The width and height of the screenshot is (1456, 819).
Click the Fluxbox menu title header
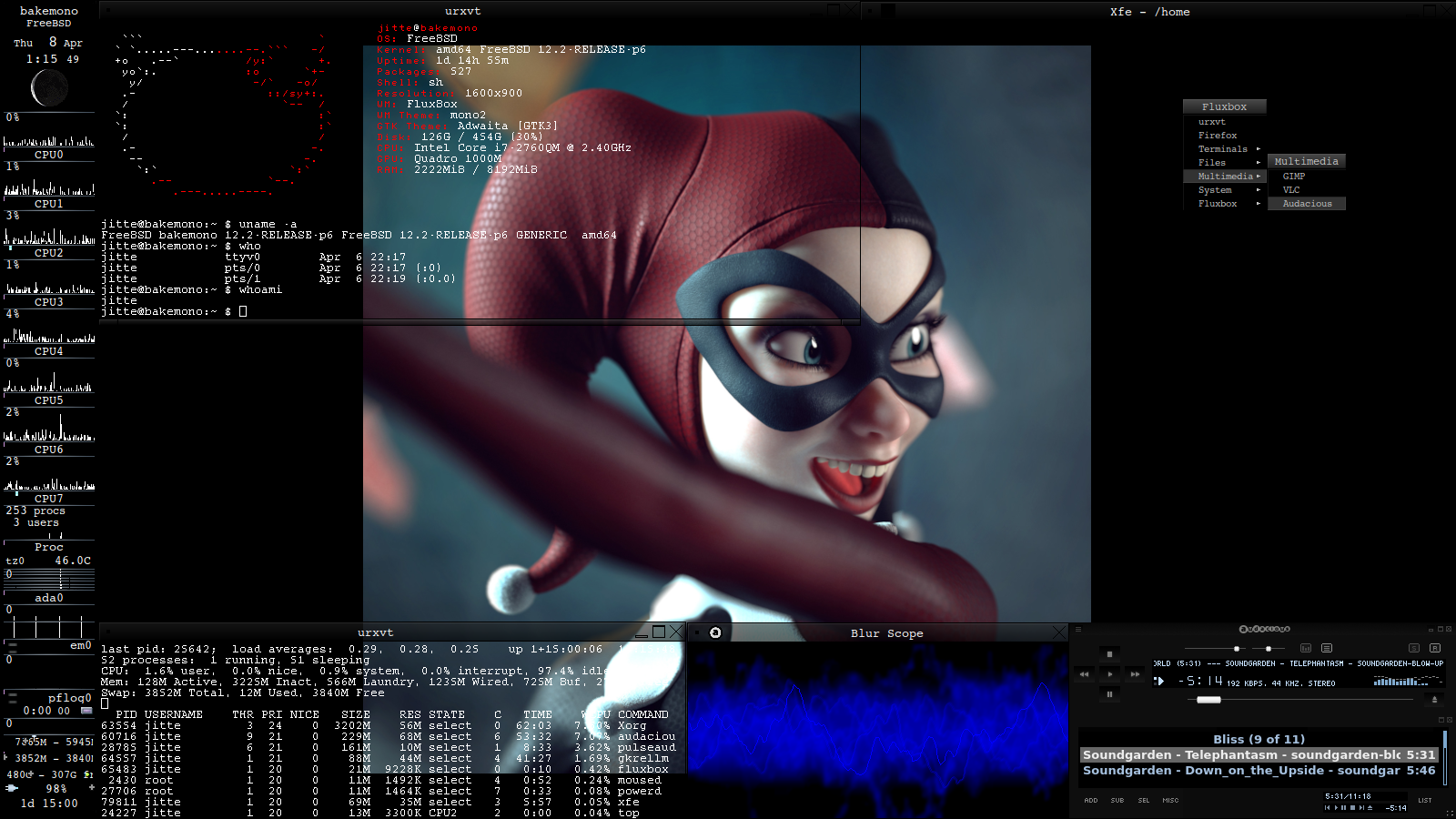tap(1224, 106)
